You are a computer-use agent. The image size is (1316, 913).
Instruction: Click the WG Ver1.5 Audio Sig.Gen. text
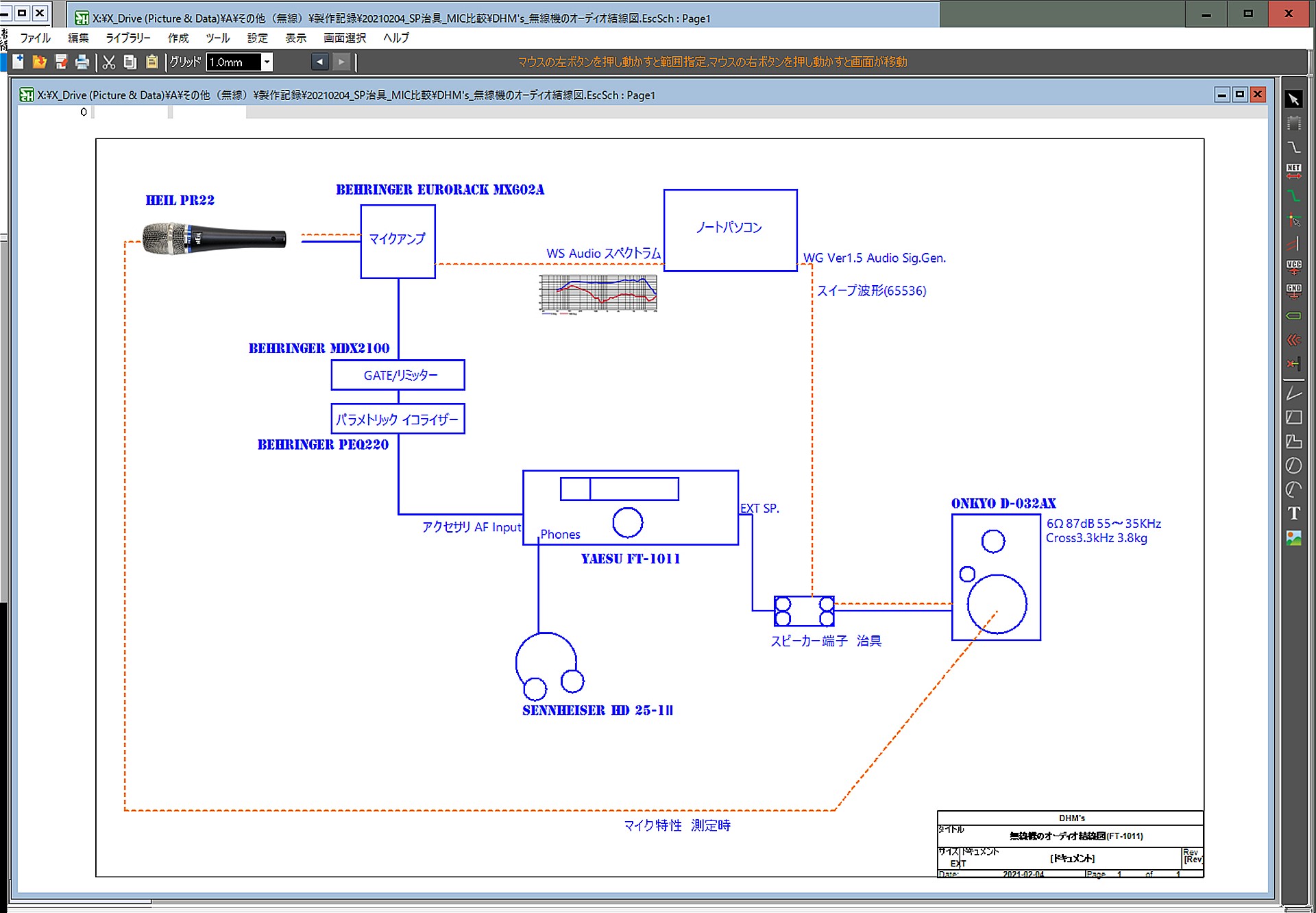click(874, 258)
